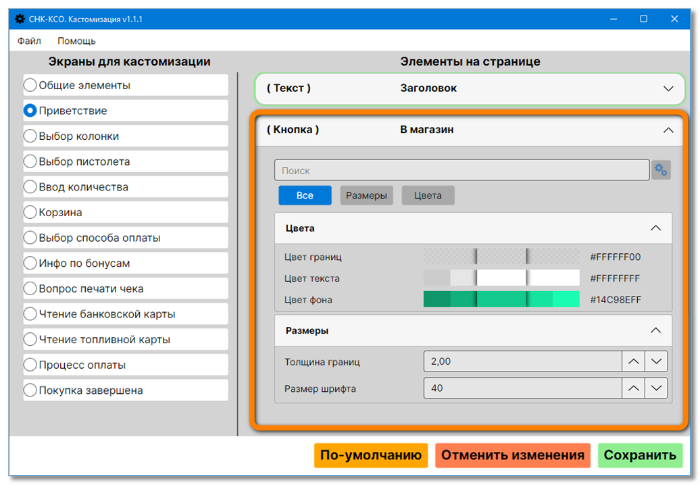The height and width of the screenshot is (485, 700).
Task: Click the settings gear icon beside search field
Action: point(660,170)
